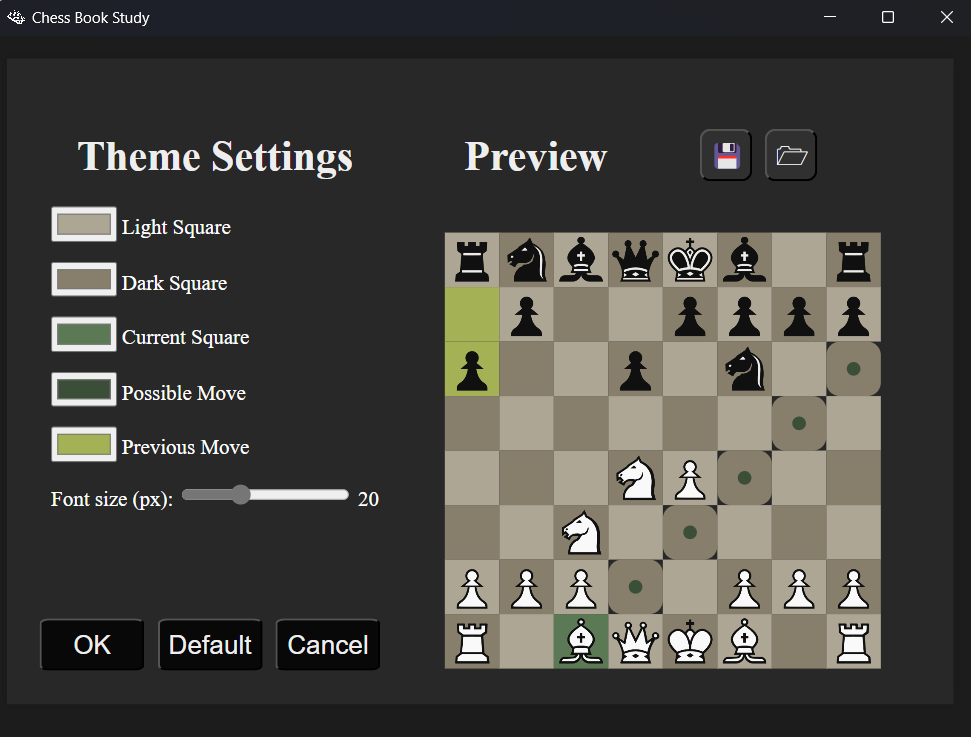Click the Chess Book Study title bar icon
This screenshot has height=737, width=971.
pyautogui.click(x=15, y=17)
